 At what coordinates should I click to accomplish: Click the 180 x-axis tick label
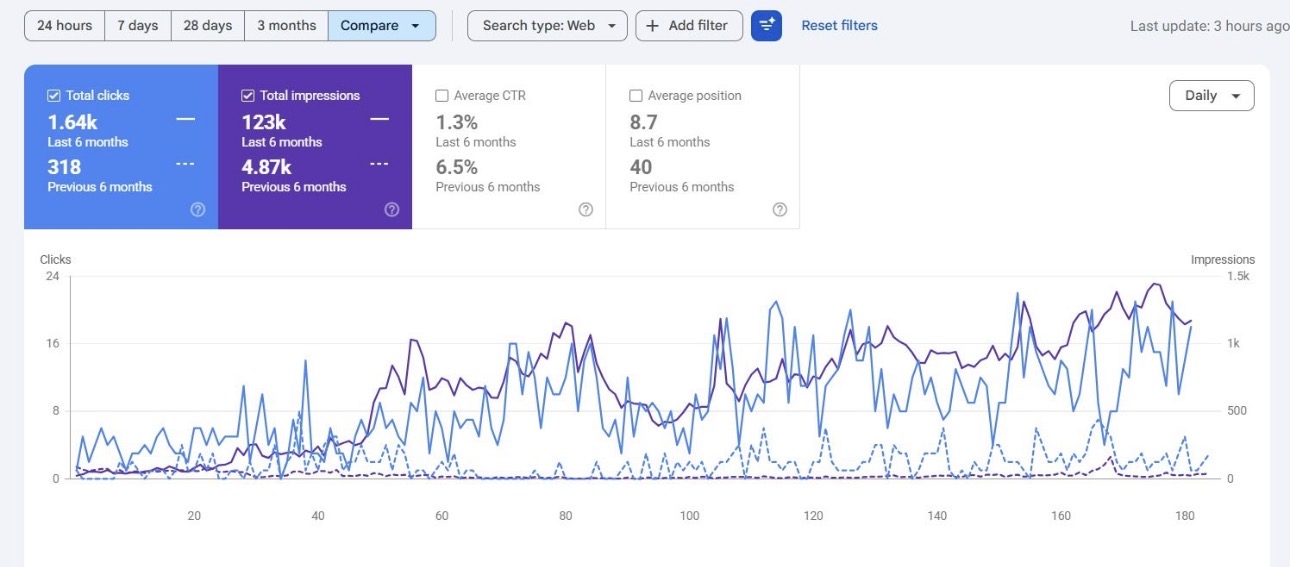tap(1185, 516)
